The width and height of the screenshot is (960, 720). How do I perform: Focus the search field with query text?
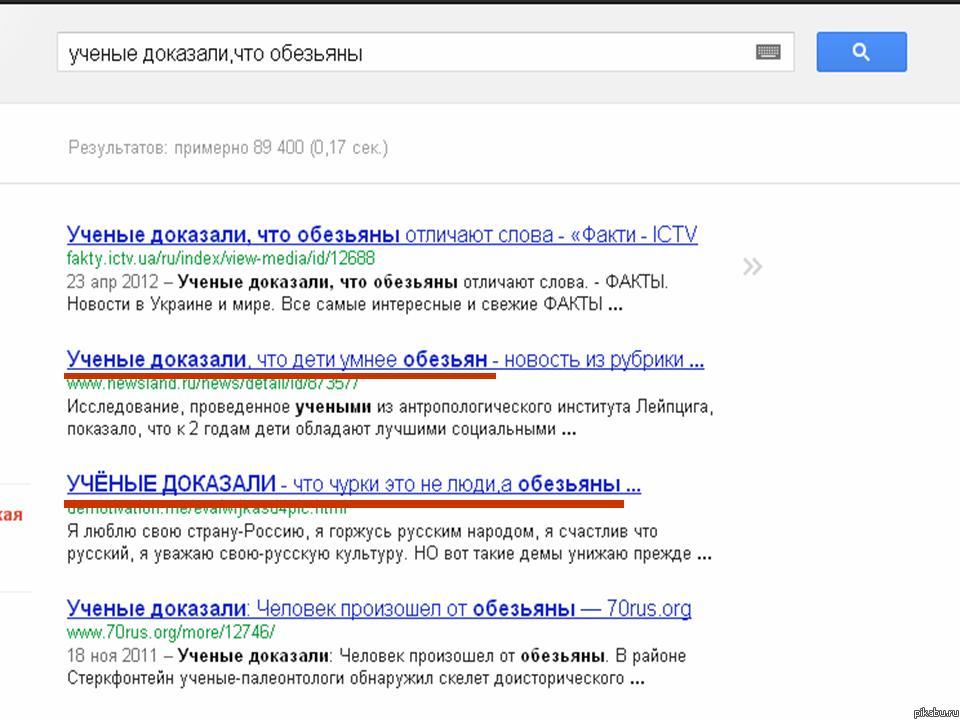coord(426,52)
